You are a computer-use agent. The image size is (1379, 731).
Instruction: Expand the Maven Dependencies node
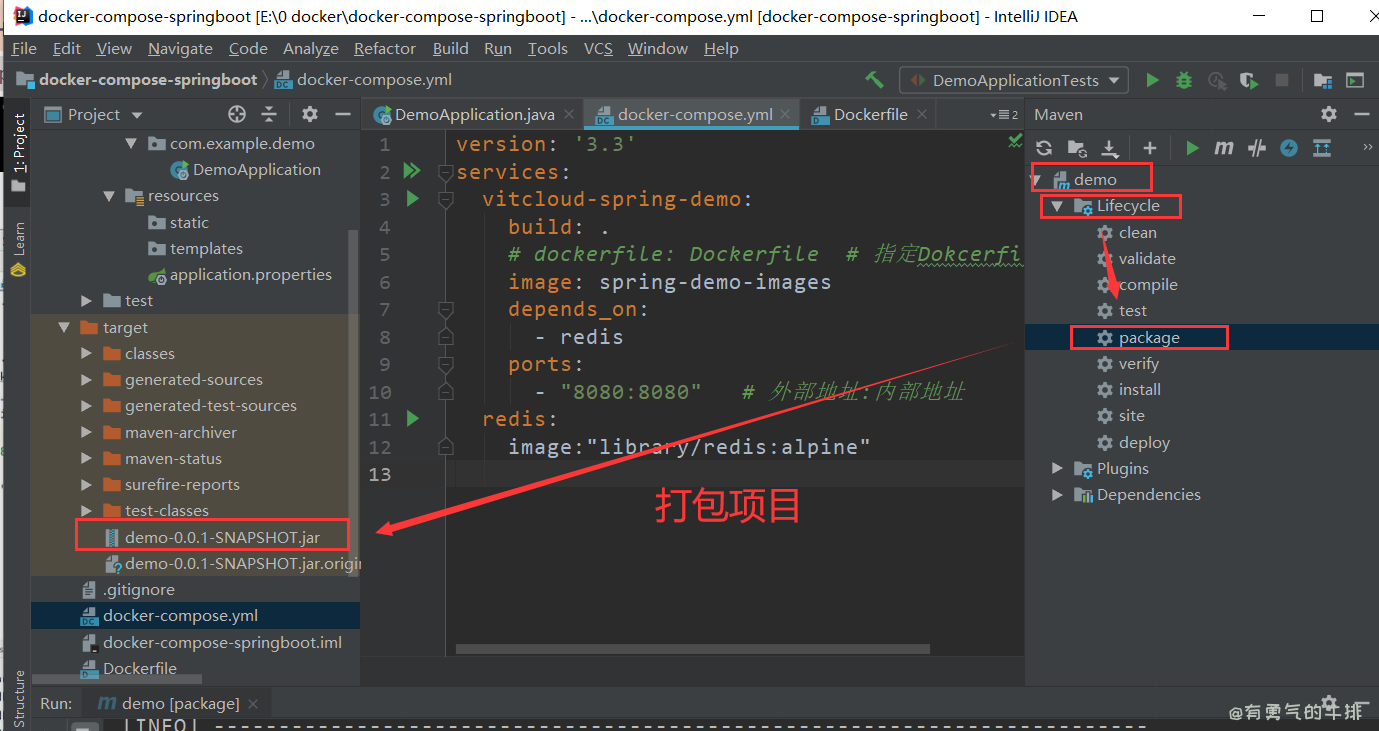pyautogui.click(x=1058, y=494)
